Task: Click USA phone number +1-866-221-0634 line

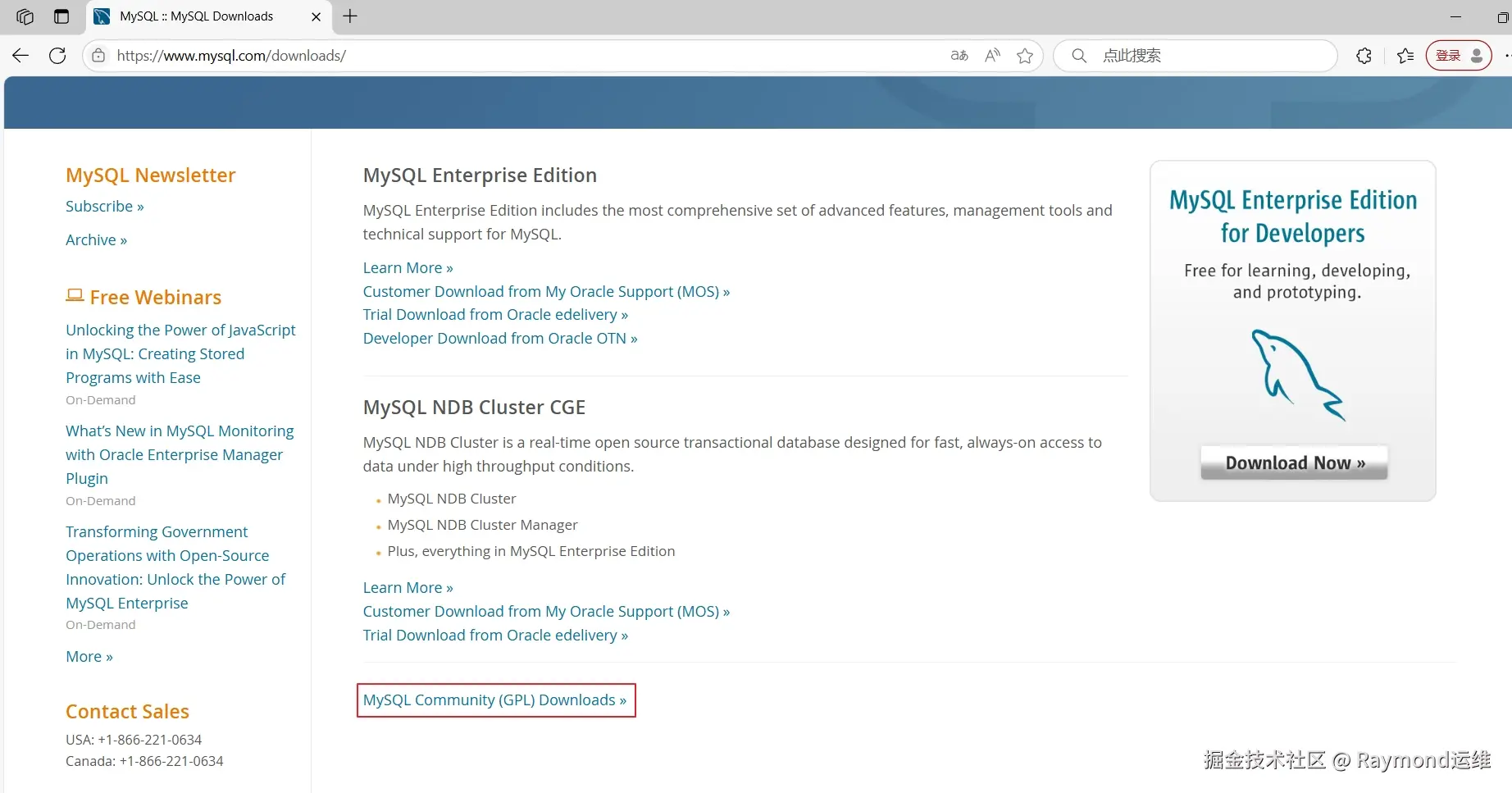Action: click(134, 740)
